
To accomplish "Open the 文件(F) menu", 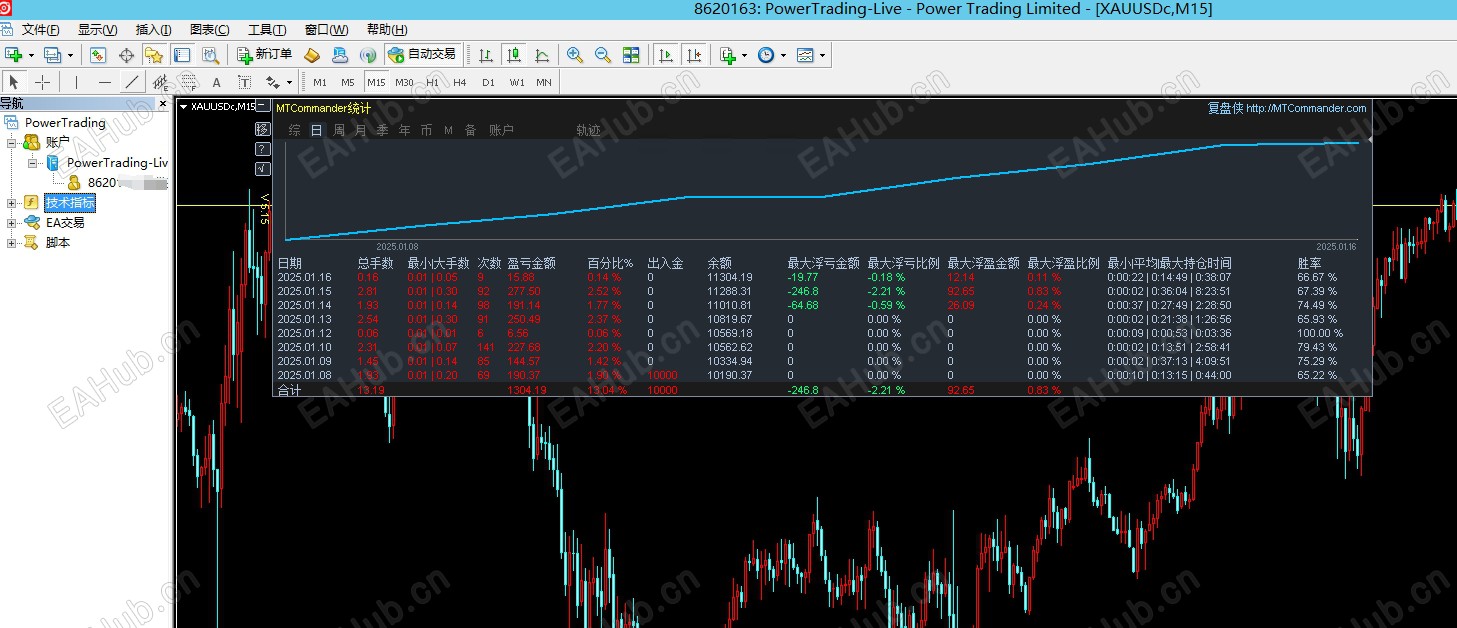I will 40,29.
